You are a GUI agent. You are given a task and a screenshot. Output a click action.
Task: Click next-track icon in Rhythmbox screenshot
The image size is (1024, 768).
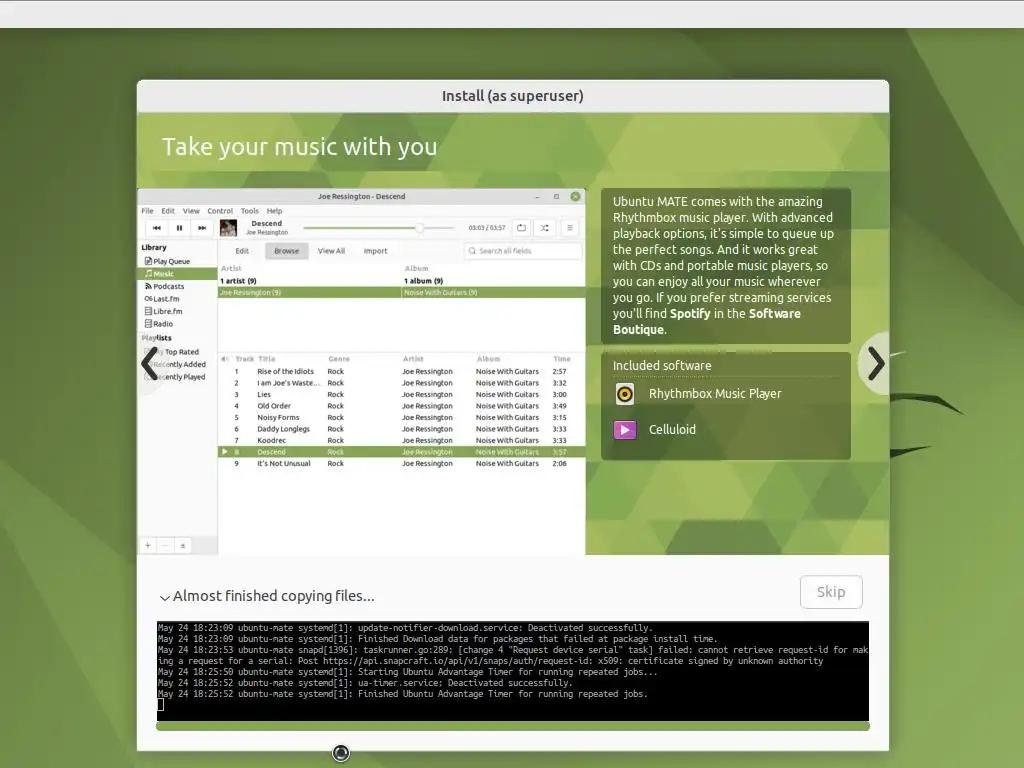click(x=202, y=228)
